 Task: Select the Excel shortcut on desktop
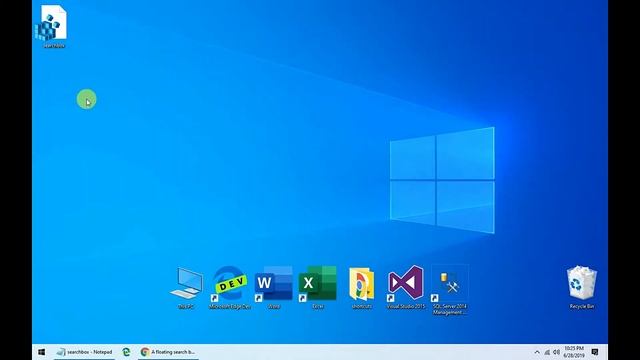(318, 288)
